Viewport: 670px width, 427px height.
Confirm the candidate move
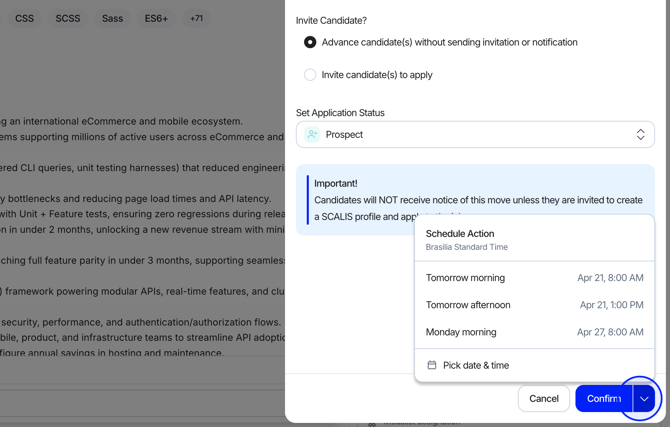click(604, 399)
